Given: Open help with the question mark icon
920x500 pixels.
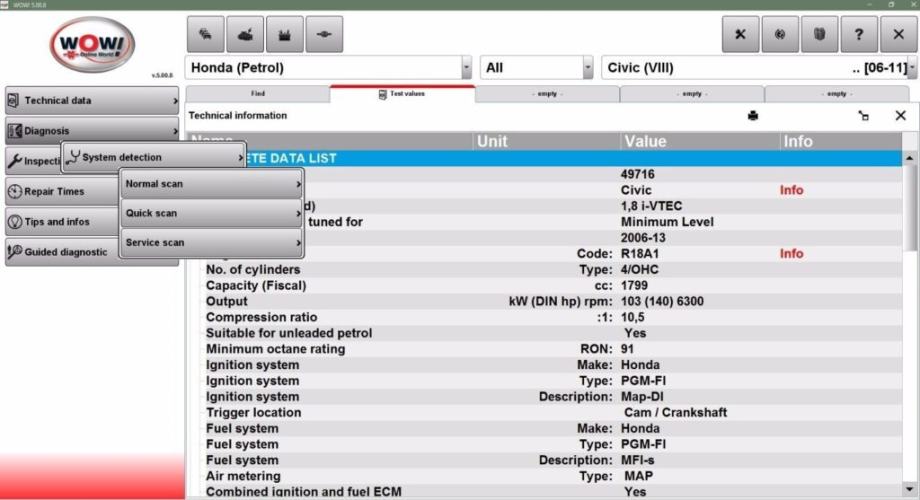Looking at the screenshot, I should point(859,35).
